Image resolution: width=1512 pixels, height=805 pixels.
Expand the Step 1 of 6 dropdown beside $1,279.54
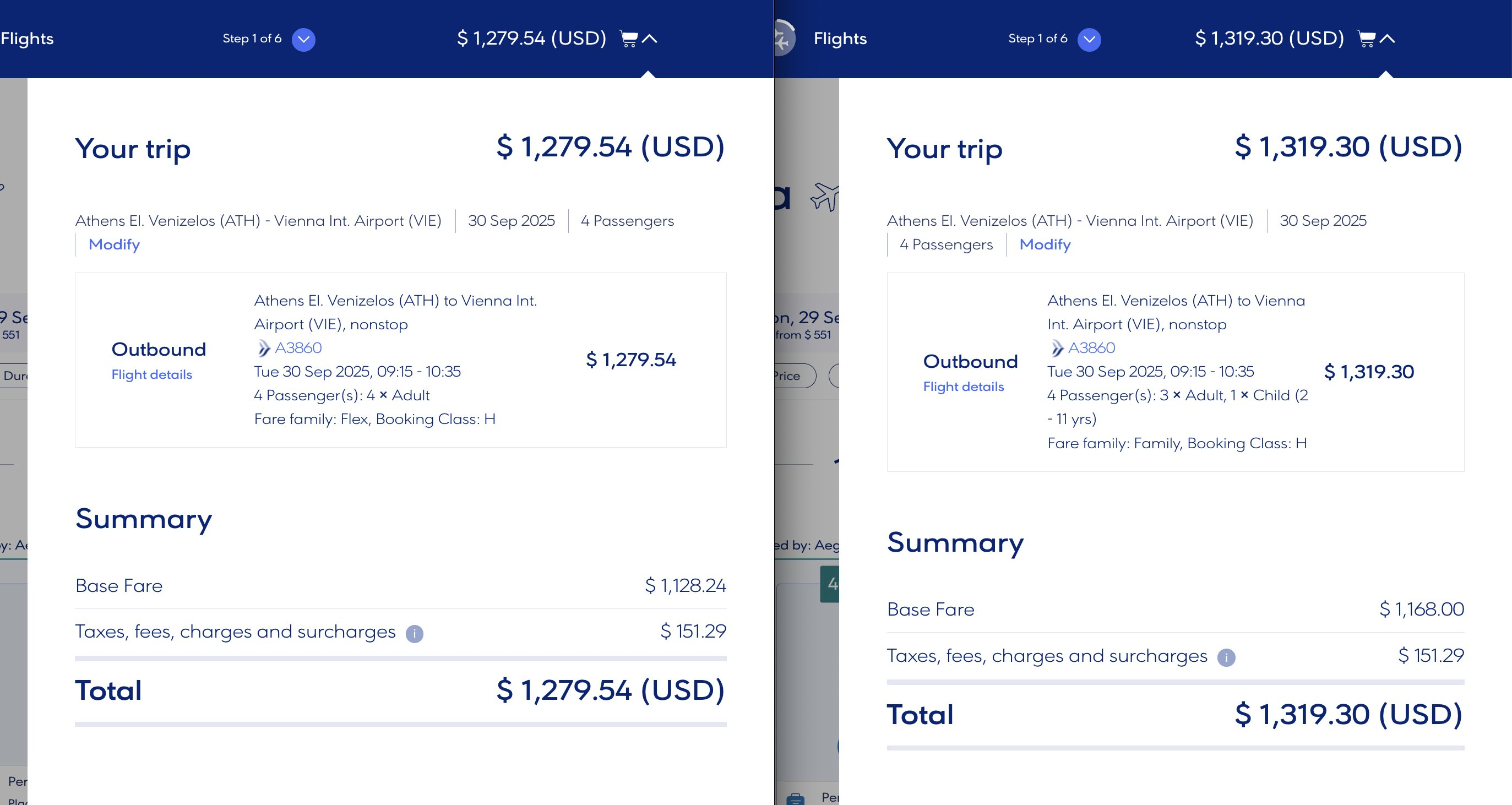click(x=303, y=39)
